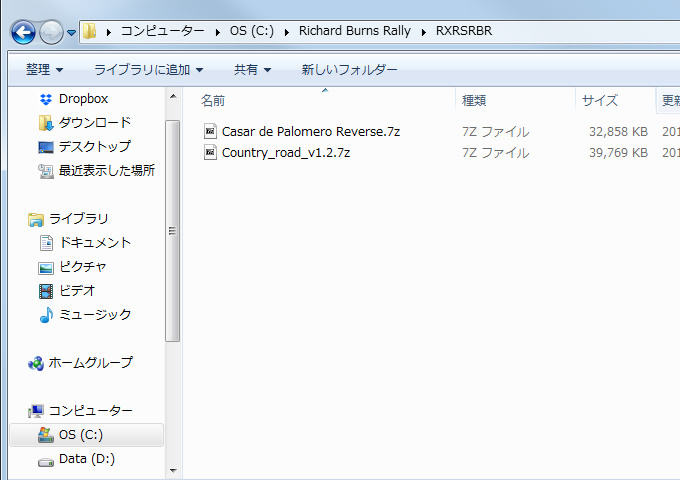Open ピクチャ library in navigation pane
The width and height of the screenshot is (680, 480).
pos(82,266)
